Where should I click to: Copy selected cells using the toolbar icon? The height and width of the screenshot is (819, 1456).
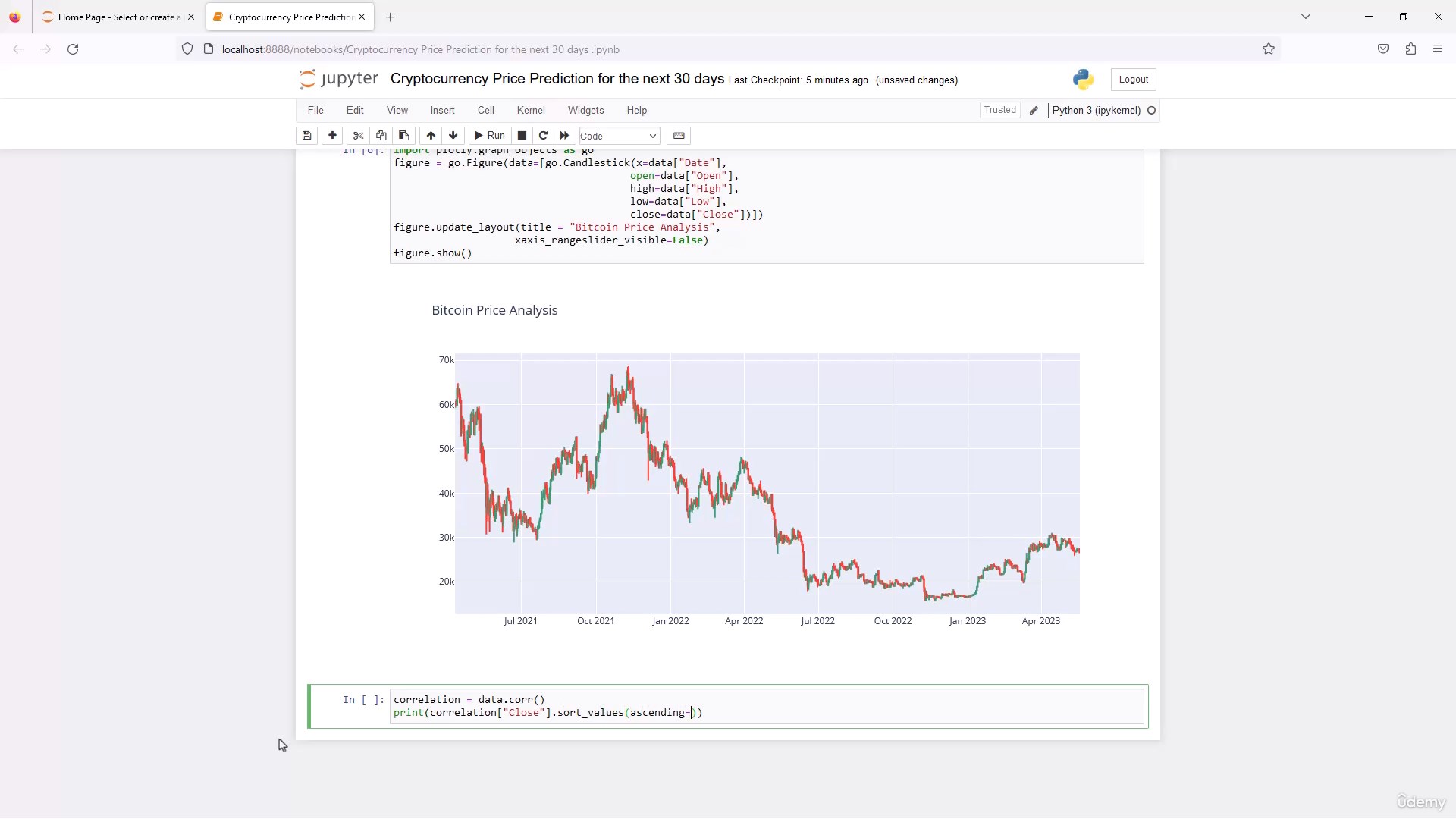(381, 136)
